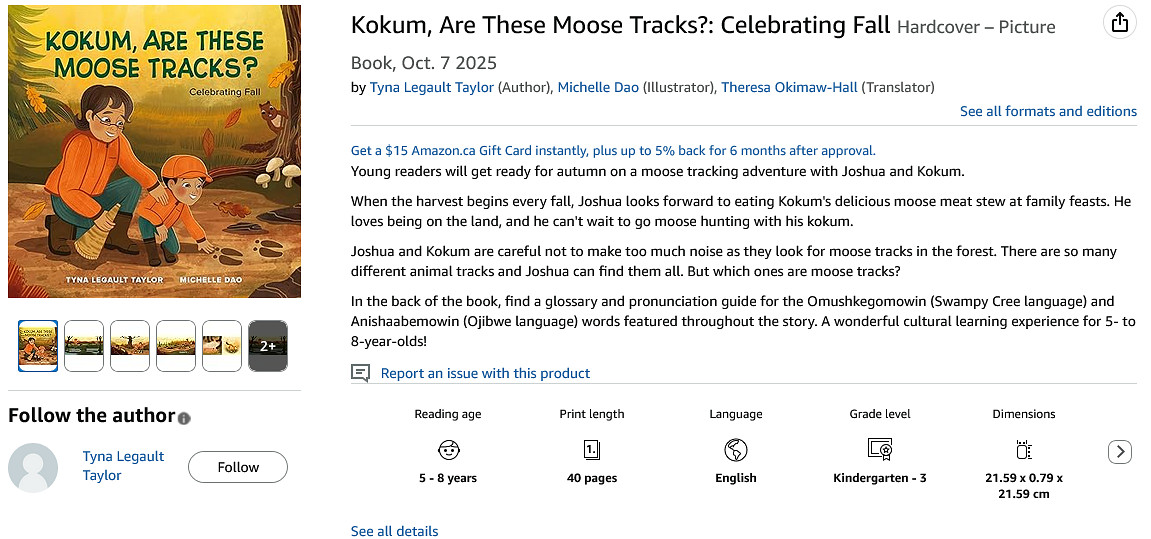This screenshot has width=1151, height=539.
Task: Select the second preview thumbnail
Action: 84,345
